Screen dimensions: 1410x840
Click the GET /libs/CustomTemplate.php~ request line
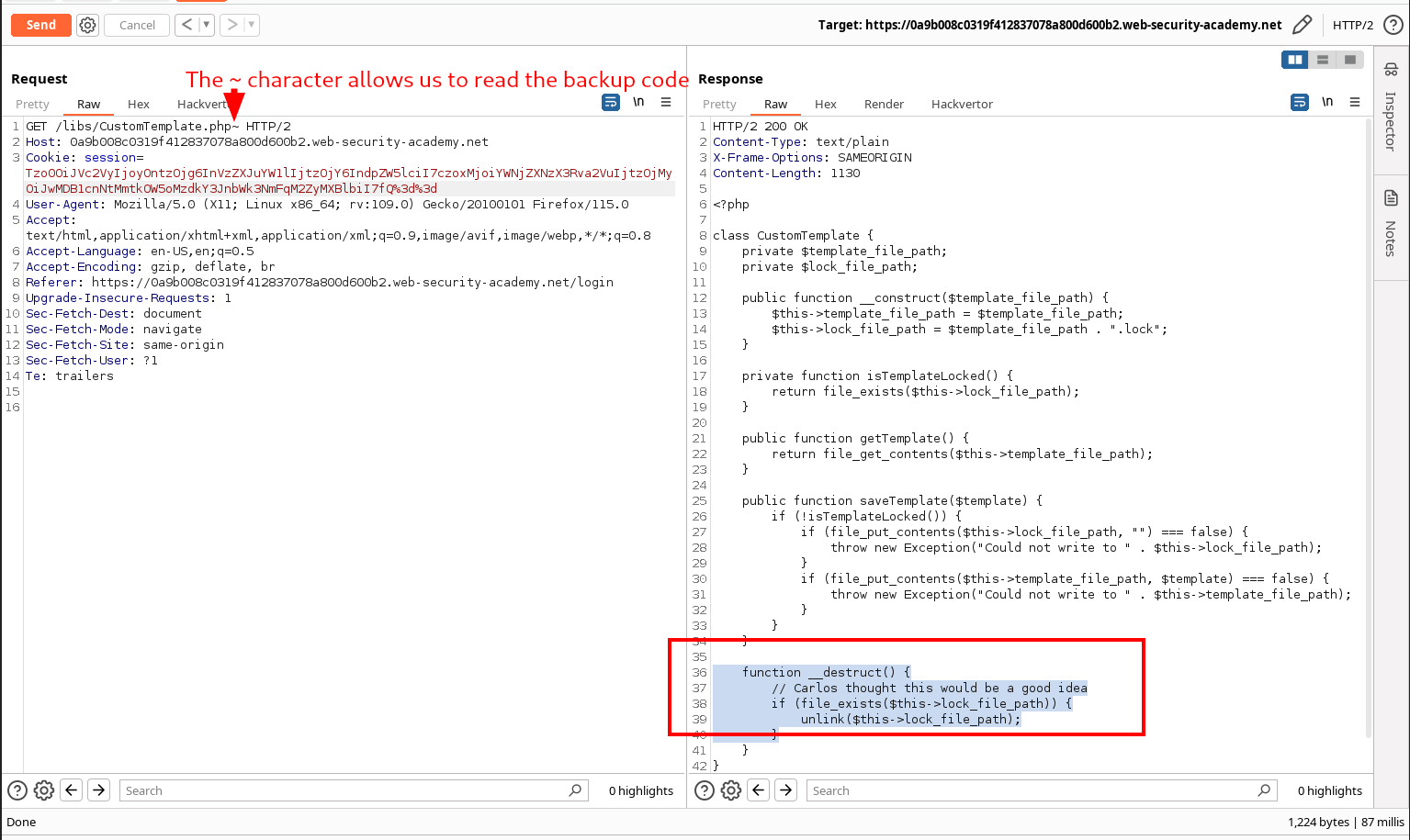tap(158, 127)
